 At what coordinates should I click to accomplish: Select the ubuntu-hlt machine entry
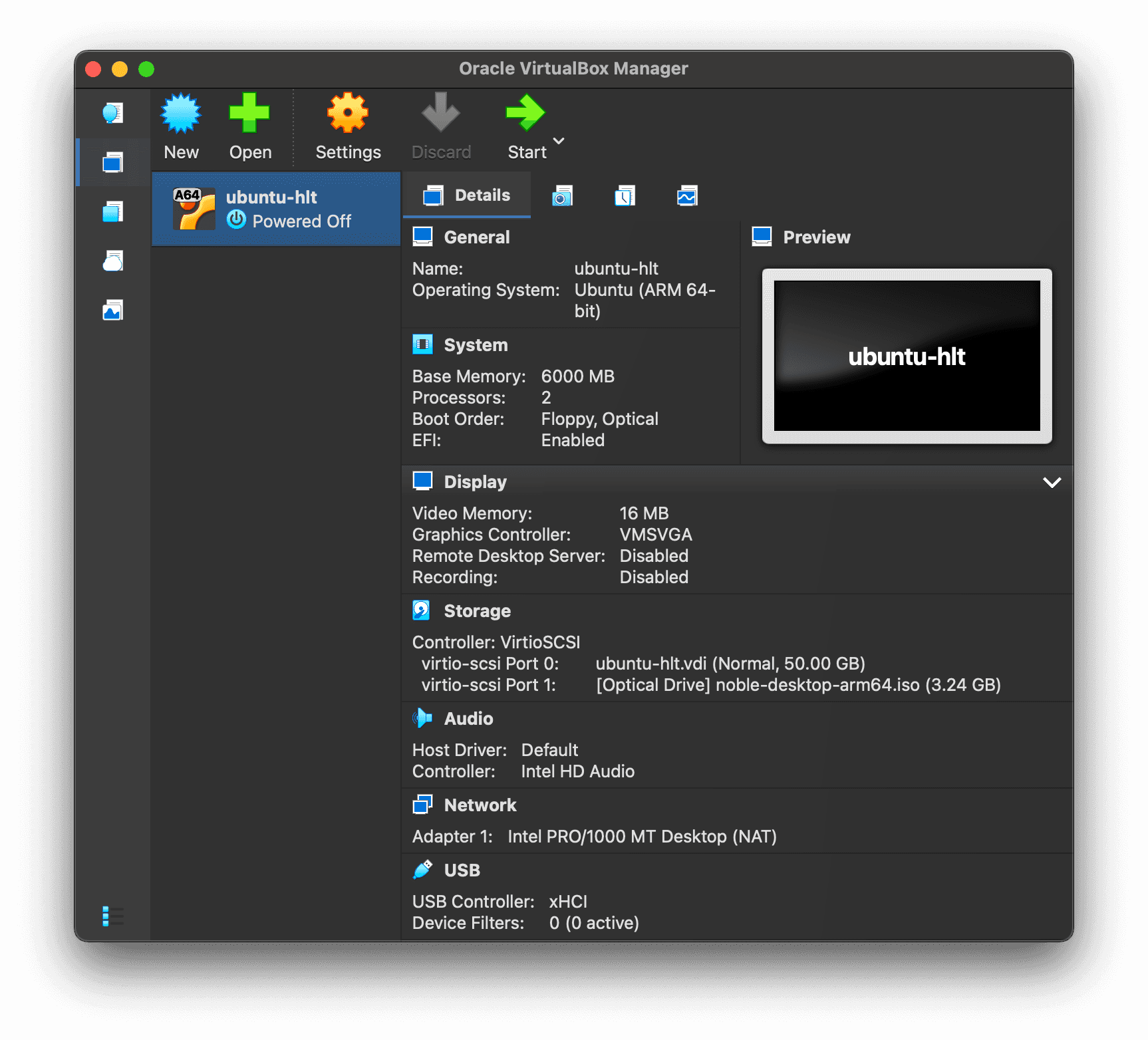tap(276, 209)
